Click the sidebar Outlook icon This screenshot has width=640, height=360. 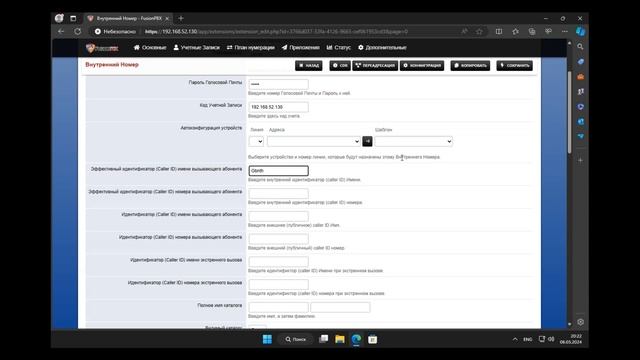click(580, 122)
